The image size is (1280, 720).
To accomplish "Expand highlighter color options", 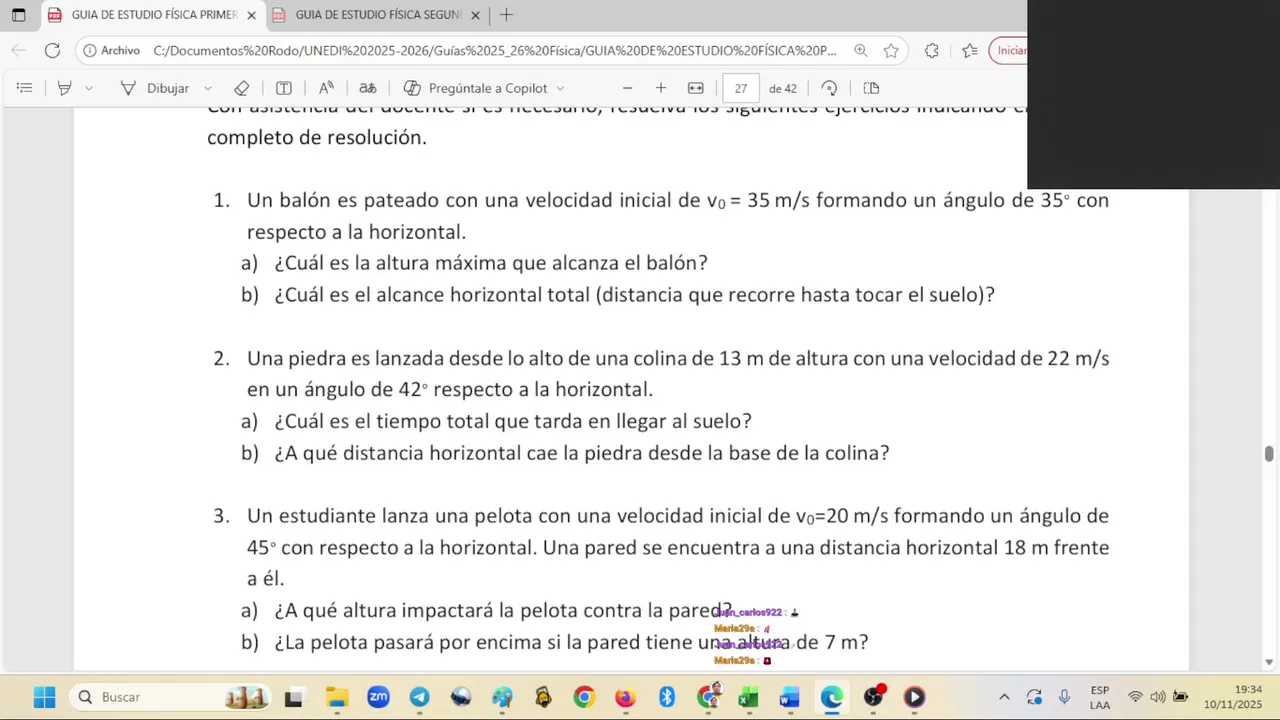I will pyautogui.click(x=88, y=88).
